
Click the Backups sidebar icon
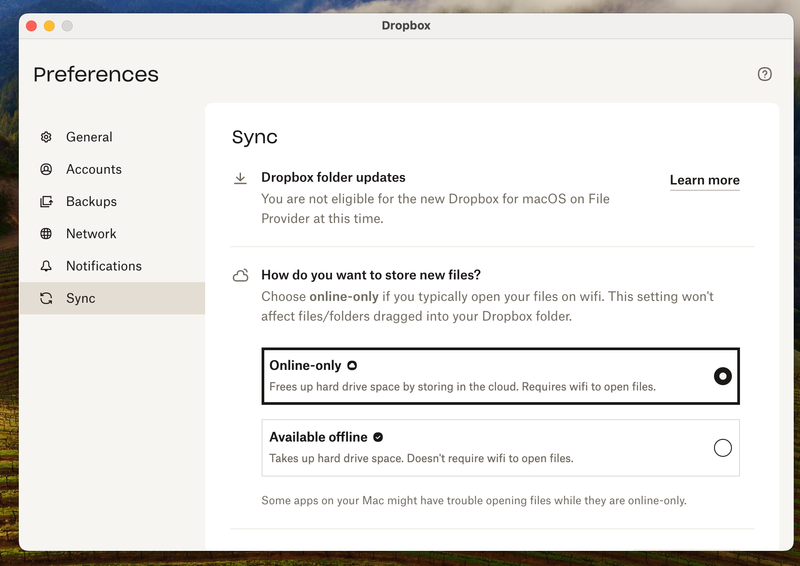pos(46,202)
